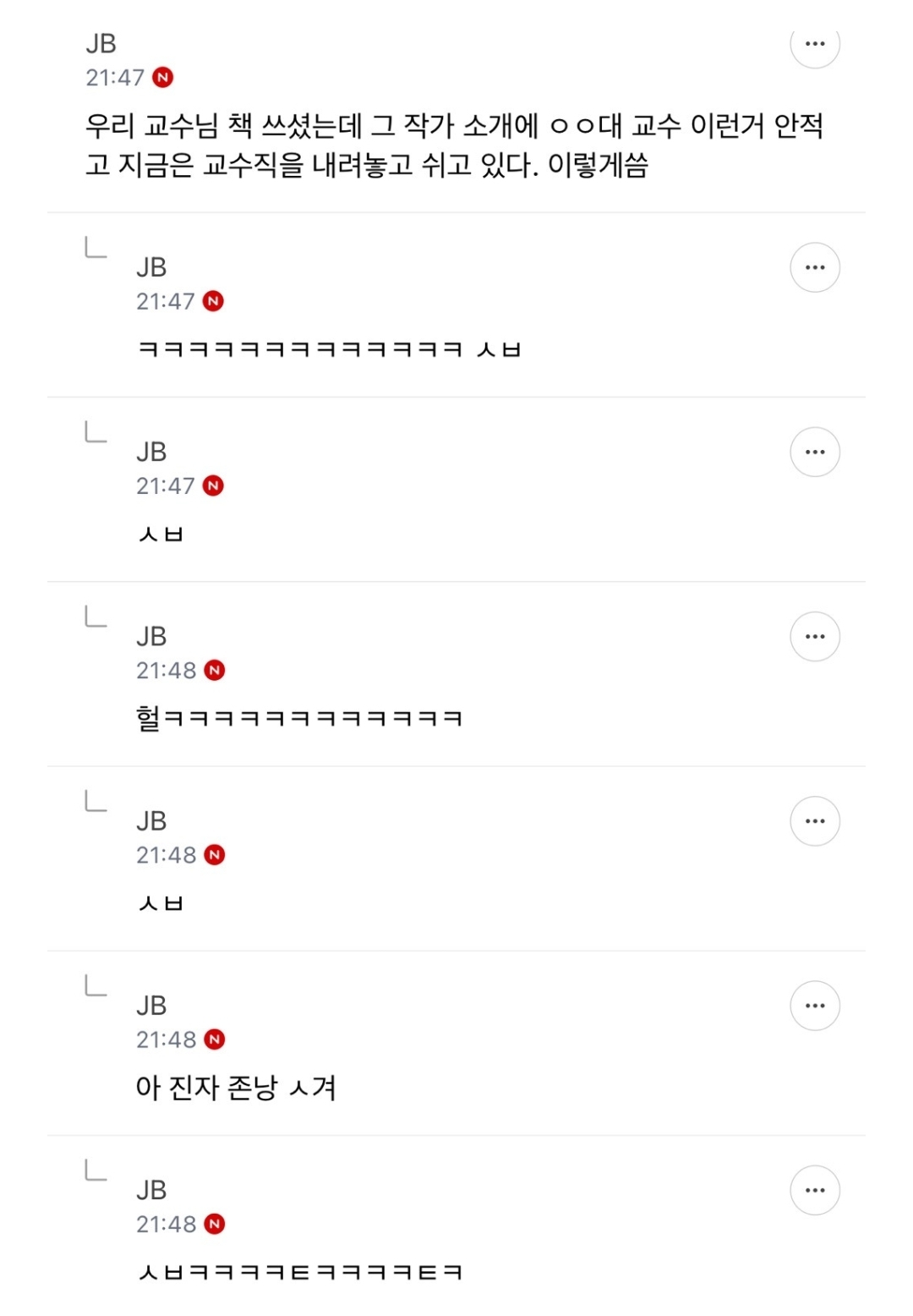The width and height of the screenshot is (913, 1316).
Task: Tap the N badge on the last reply
Action: point(215,1224)
